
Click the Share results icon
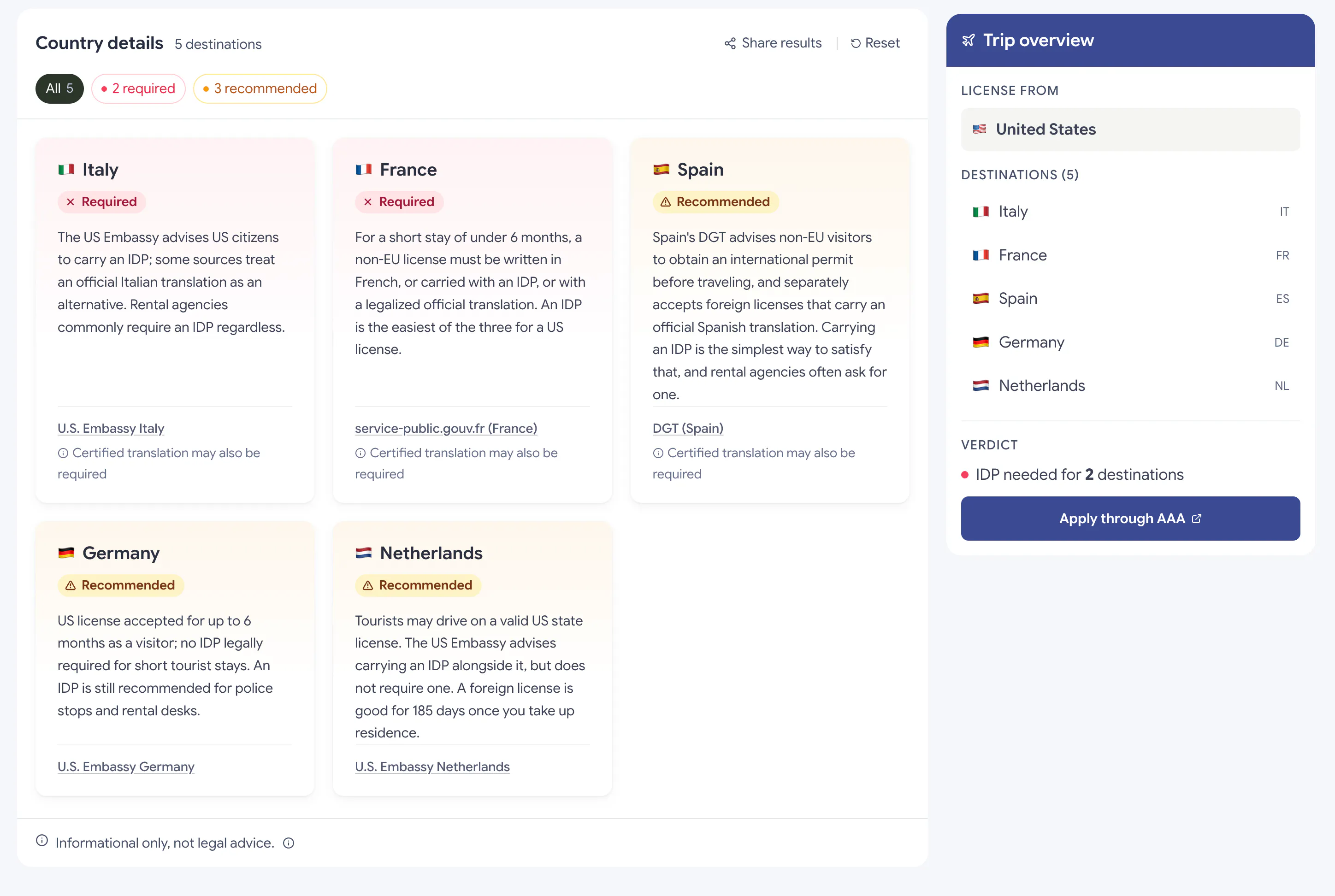coord(730,43)
